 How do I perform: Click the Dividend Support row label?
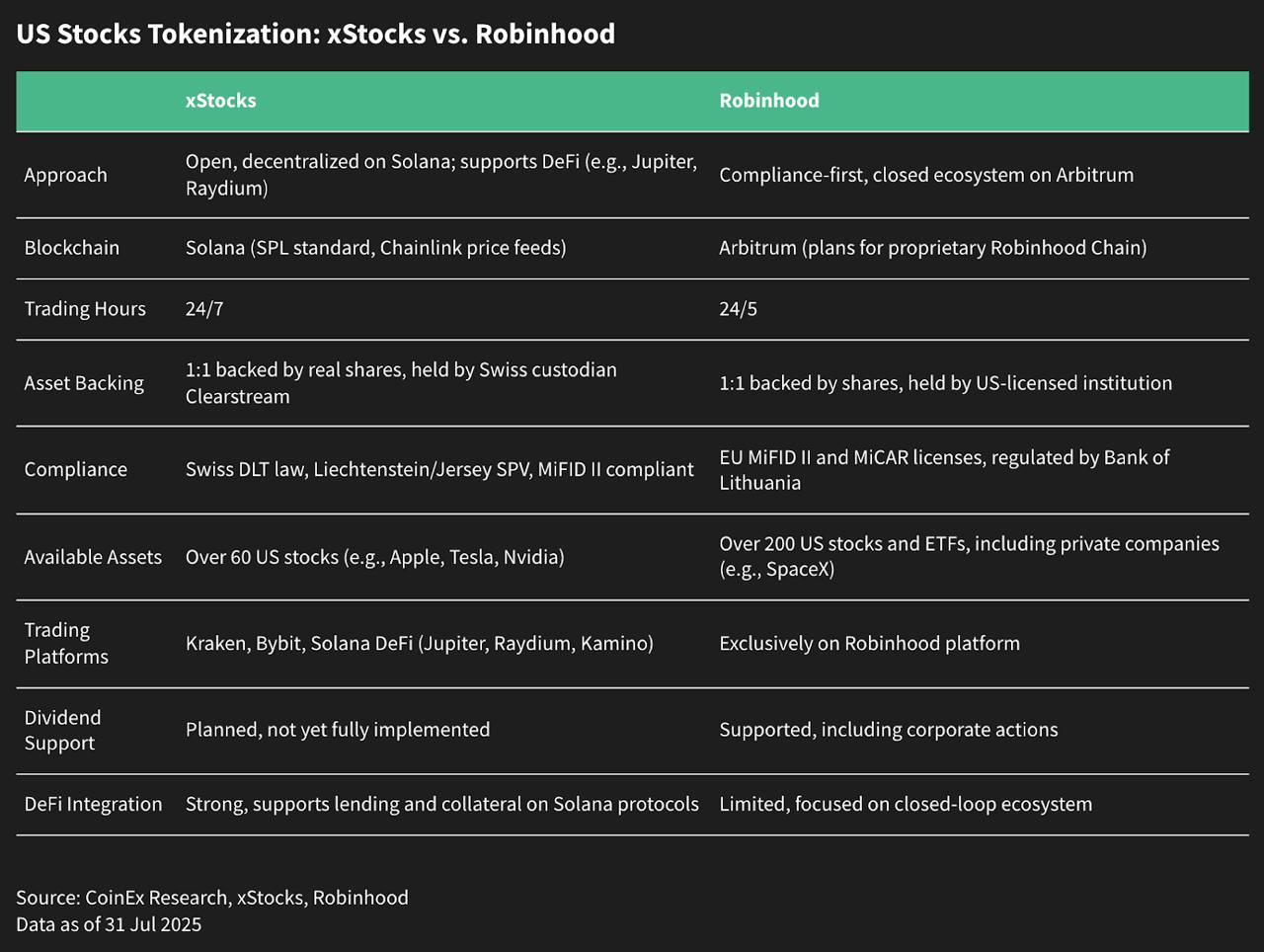(x=62, y=730)
